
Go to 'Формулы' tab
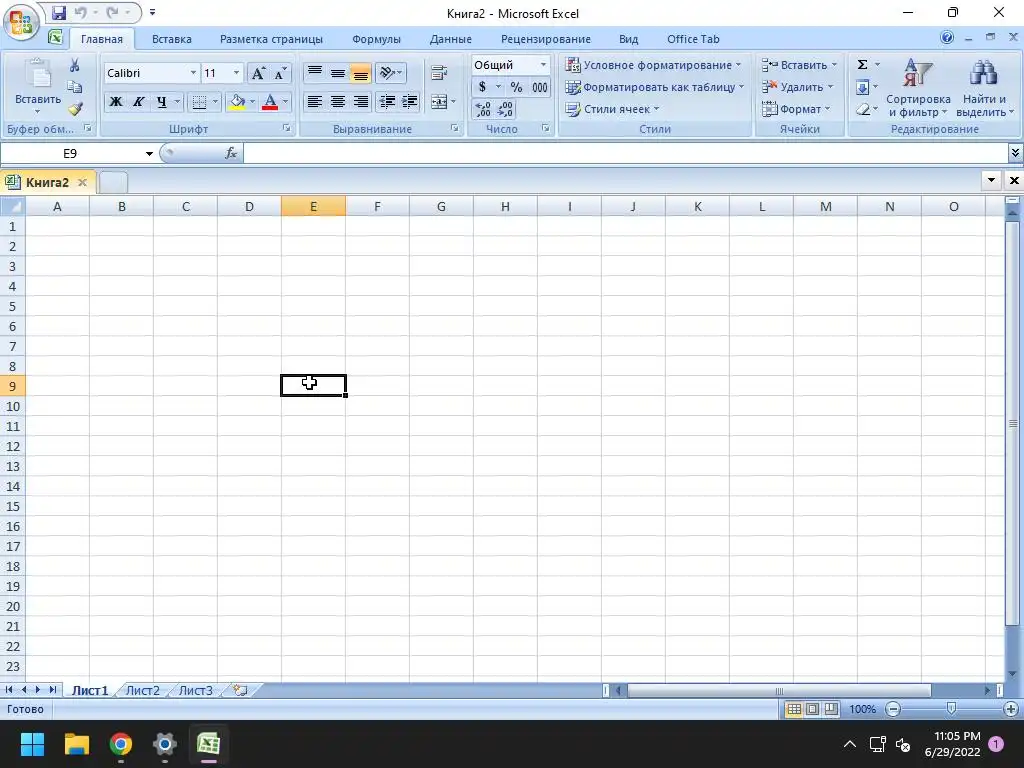point(376,39)
